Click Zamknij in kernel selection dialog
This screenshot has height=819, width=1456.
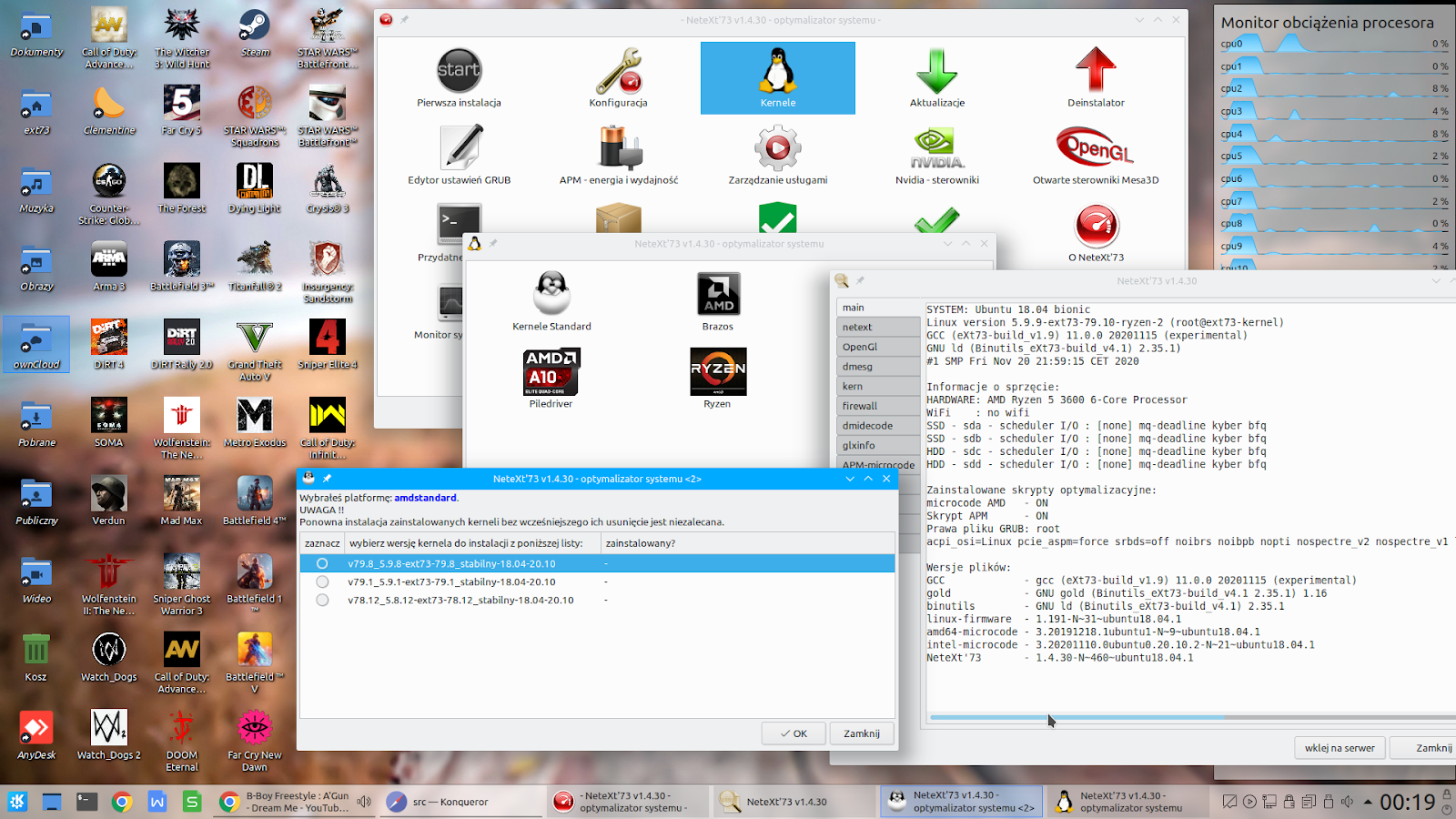862,733
